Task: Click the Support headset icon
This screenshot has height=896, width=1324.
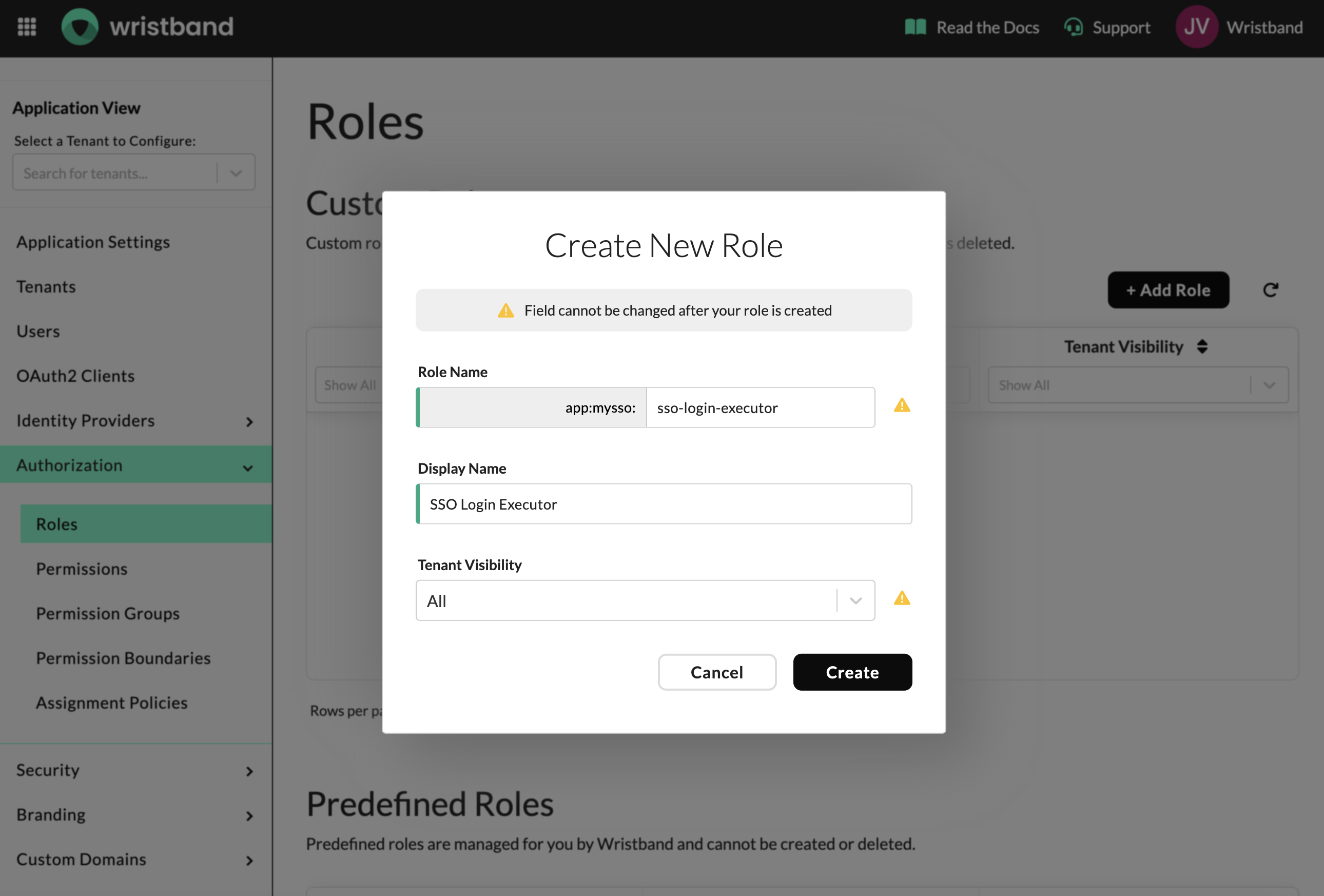Action: pos(1074,27)
